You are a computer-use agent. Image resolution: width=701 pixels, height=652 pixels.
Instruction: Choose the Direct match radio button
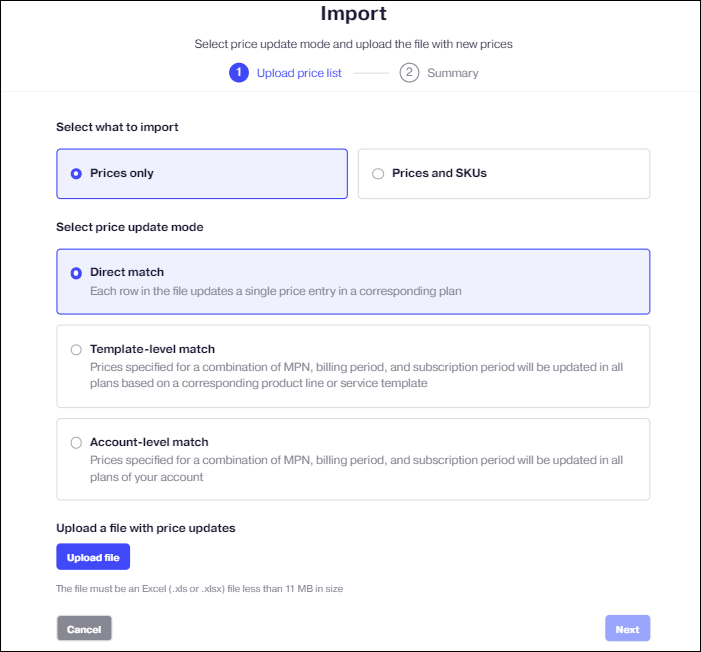(x=76, y=273)
